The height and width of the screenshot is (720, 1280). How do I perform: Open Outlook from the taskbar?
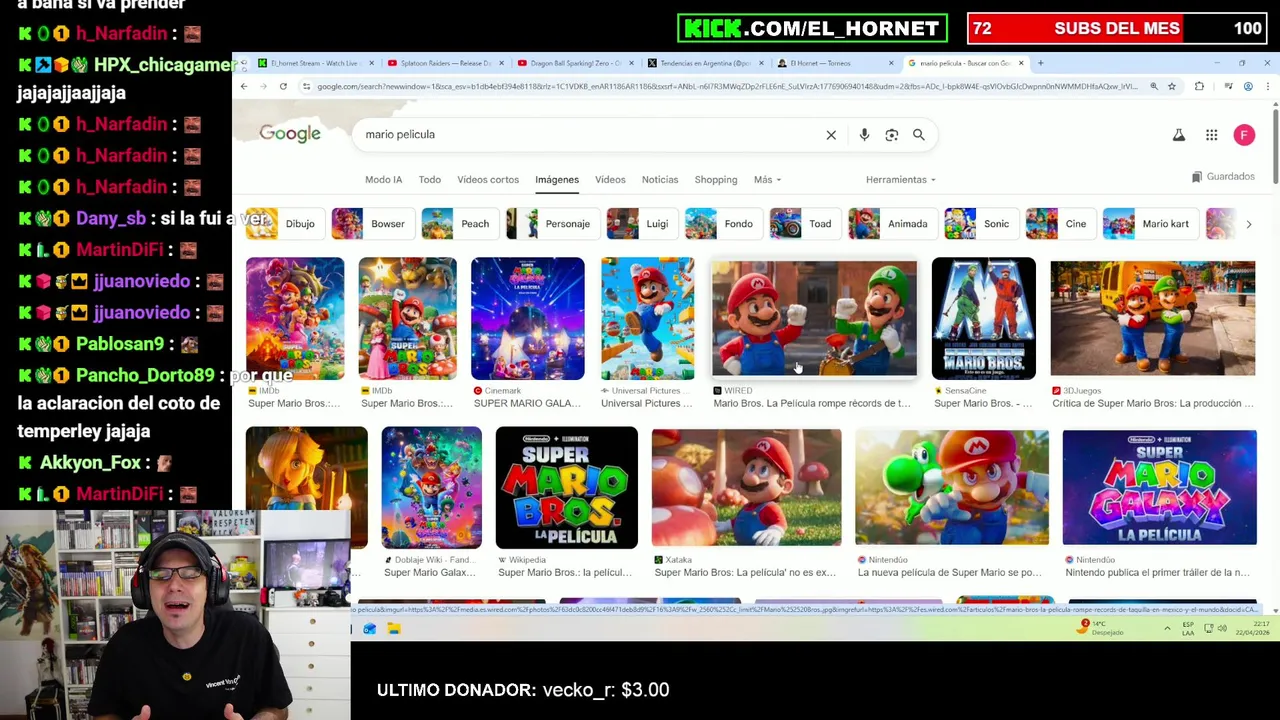tap(370, 629)
